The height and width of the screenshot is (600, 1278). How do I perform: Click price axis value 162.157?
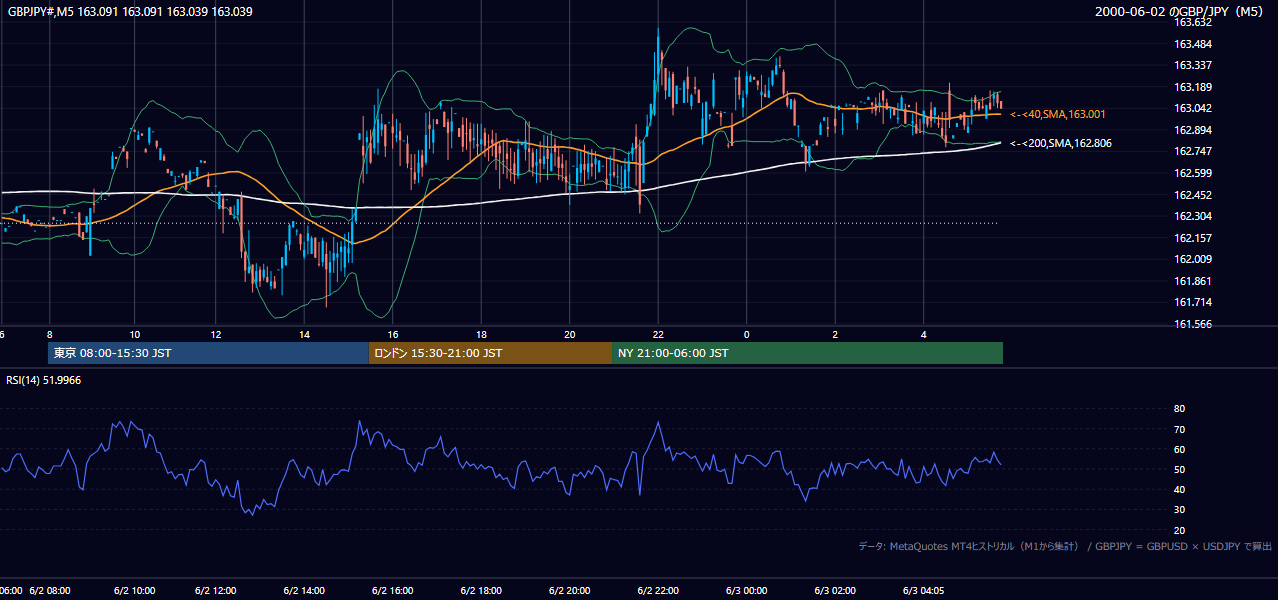pos(1192,238)
